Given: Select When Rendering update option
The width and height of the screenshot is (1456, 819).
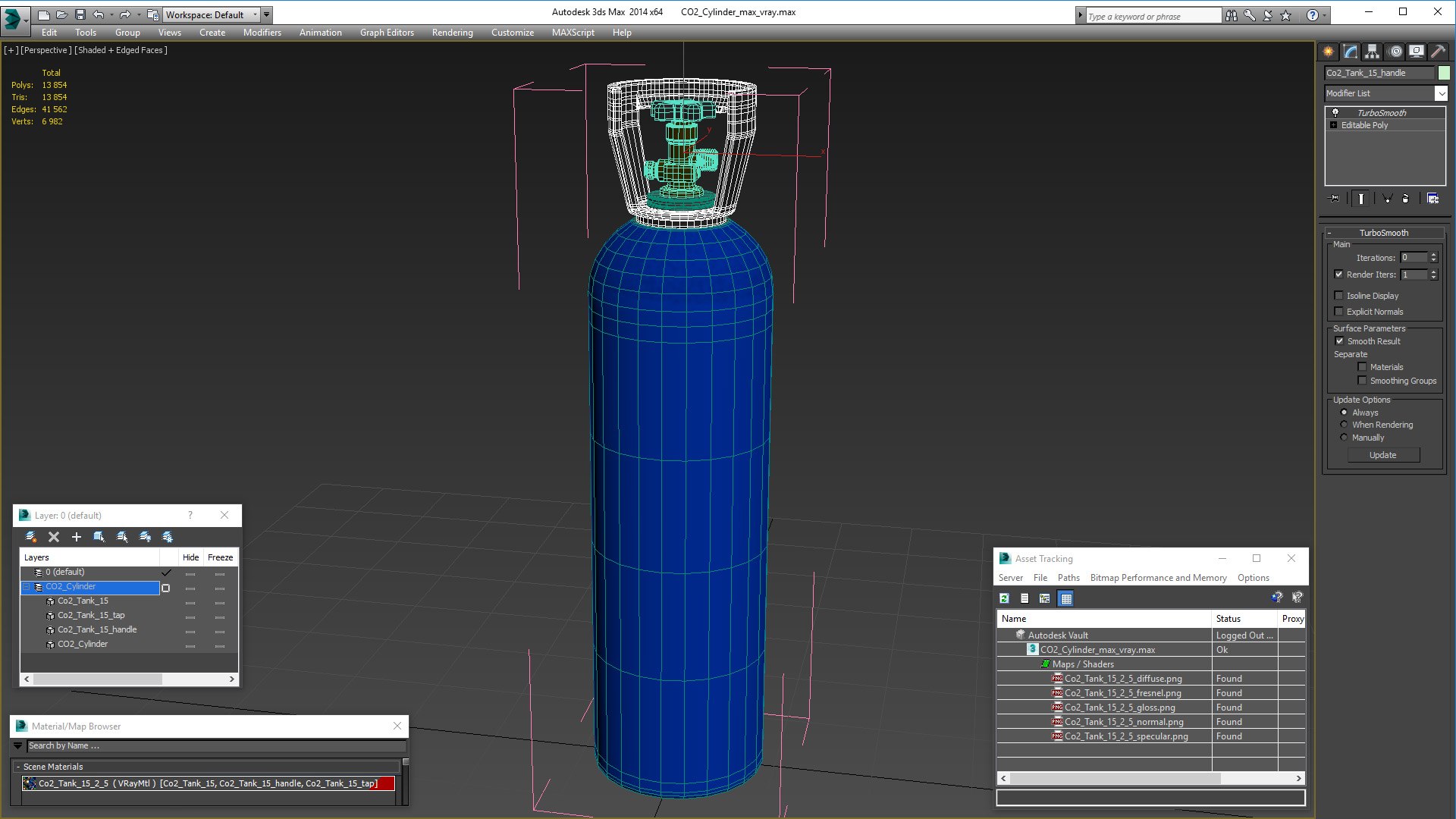Looking at the screenshot, I should (x=1344, y=425).
